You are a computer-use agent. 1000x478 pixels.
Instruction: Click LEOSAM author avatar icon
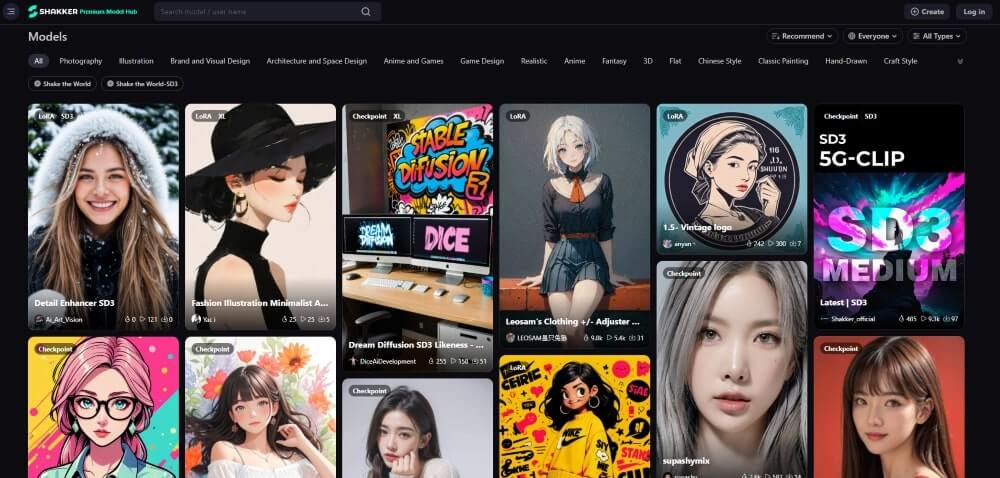[x=510, y=338]
